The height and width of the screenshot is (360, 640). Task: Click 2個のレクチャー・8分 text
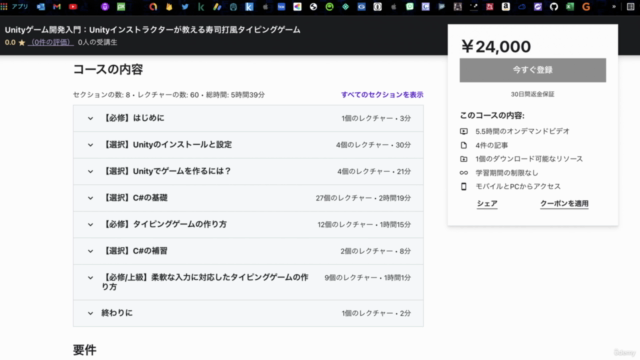tap(376, 251)
